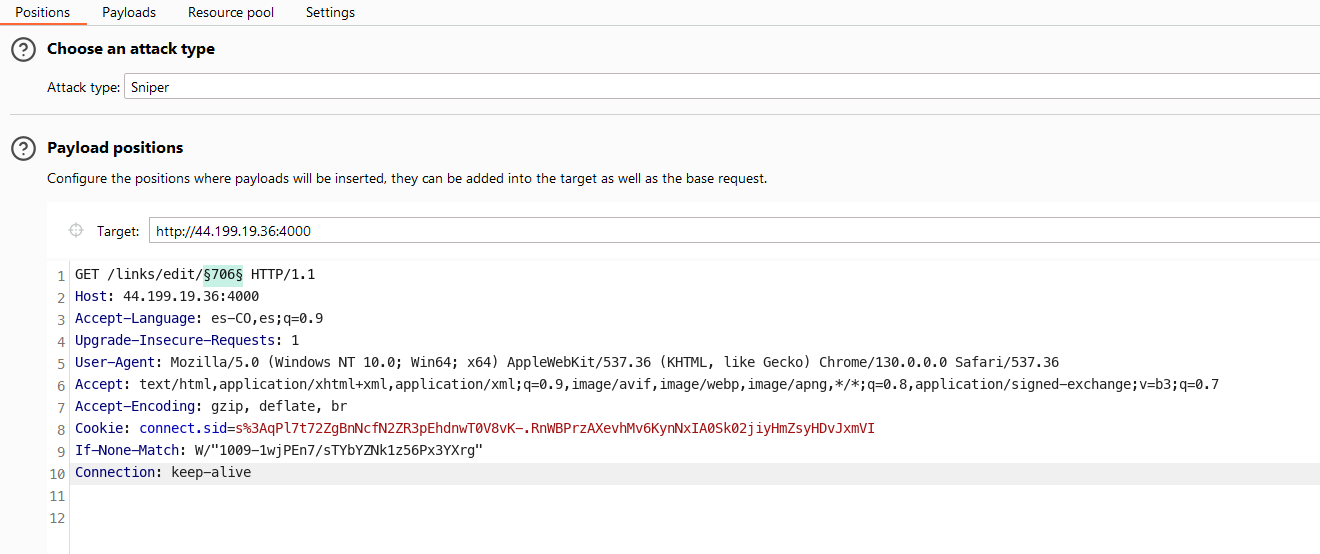Open the Resource pool tab
The height and width of the screenshot is (554, 1320).
pos(231,13)
